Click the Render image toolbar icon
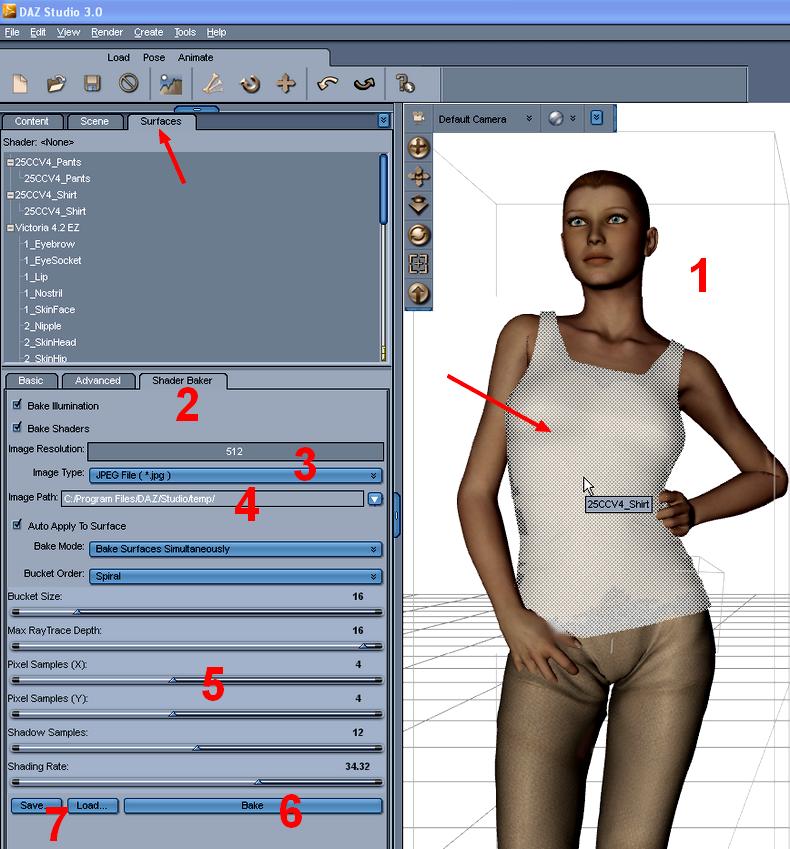This screenshot has height=849, width=790. coord(171,84)
